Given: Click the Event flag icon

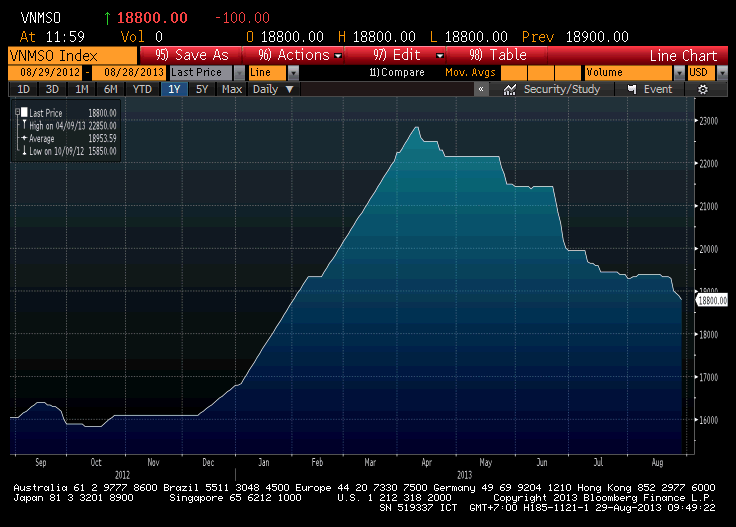Looking at the screenshot, I should pyautogui.click(x=632, y=89).
